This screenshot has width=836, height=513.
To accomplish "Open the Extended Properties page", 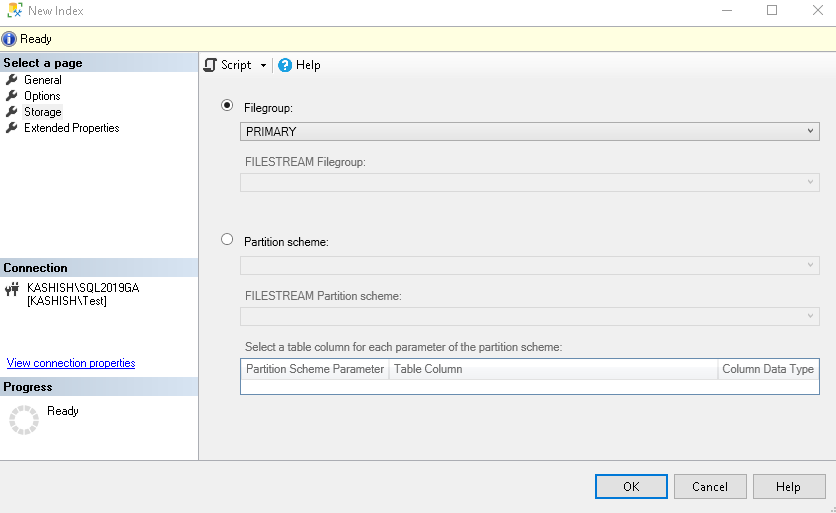I will (71, 128).
